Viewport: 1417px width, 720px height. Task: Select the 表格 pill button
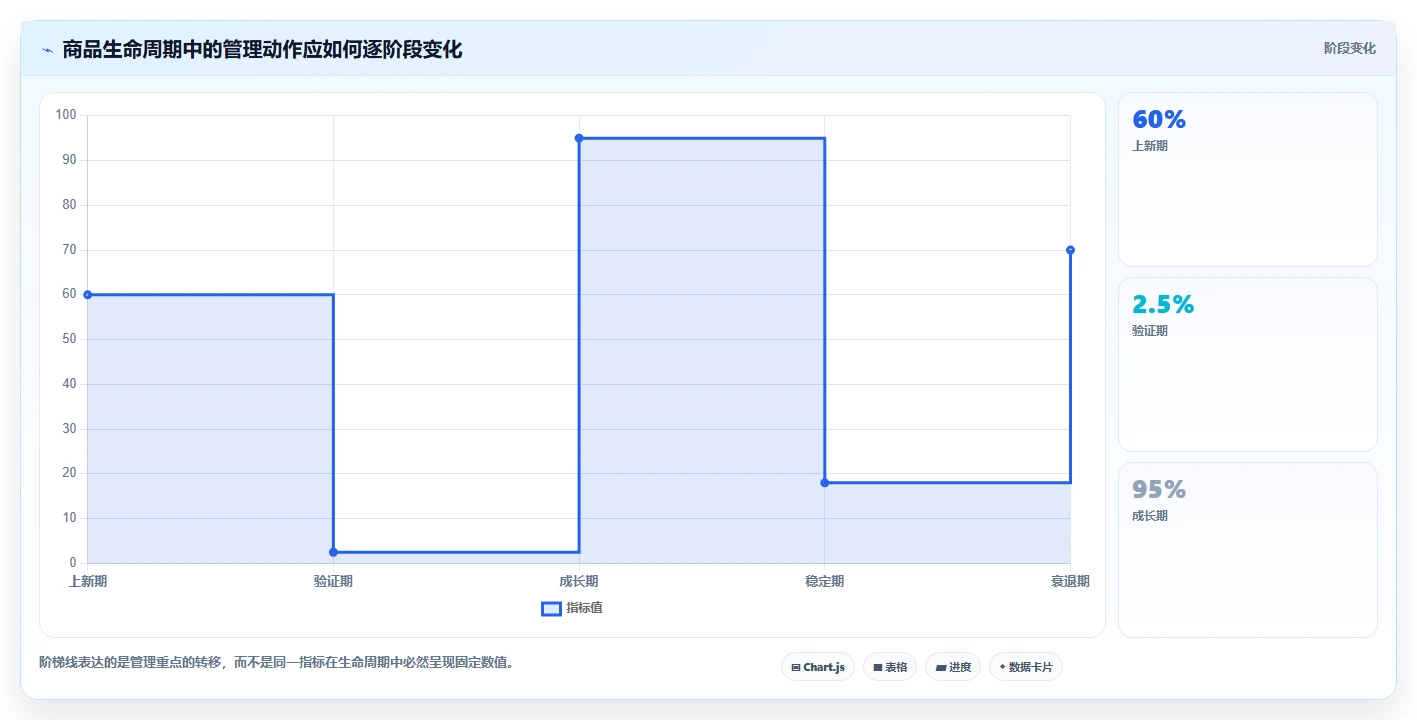(x=890, y=667)
